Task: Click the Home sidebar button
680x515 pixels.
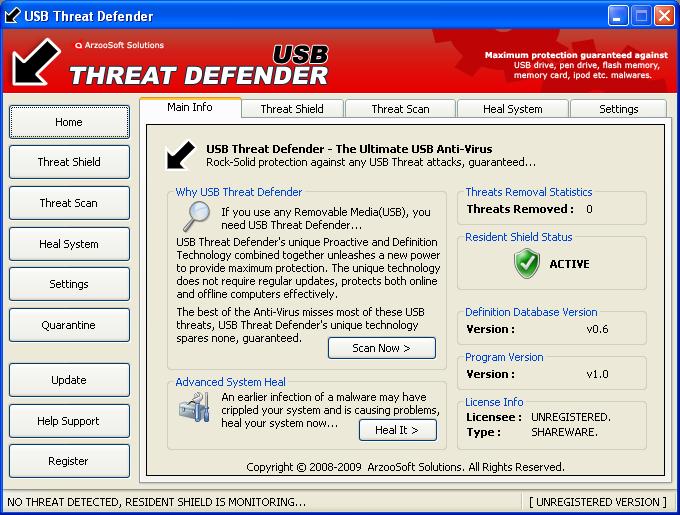Action: [x=69, y=122]
